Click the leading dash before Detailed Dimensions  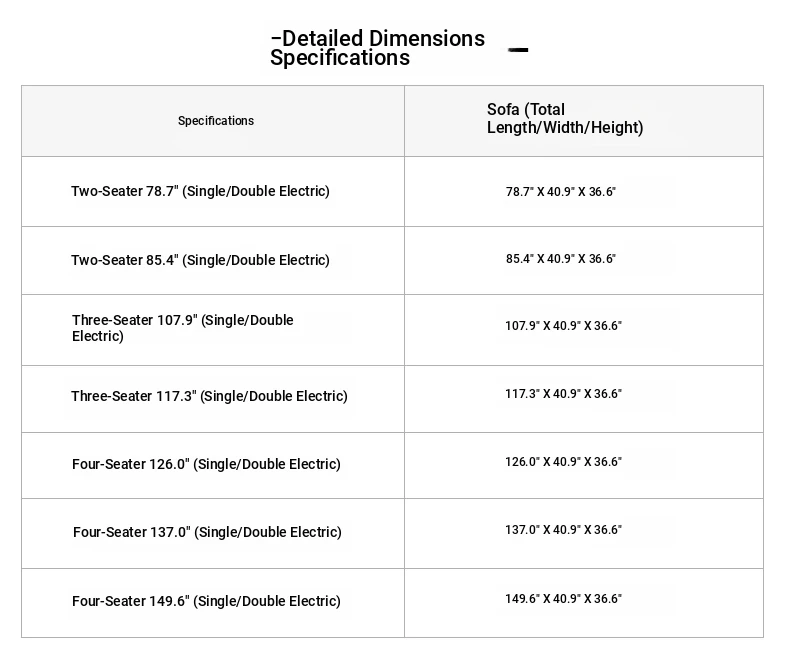click(276, 38)
